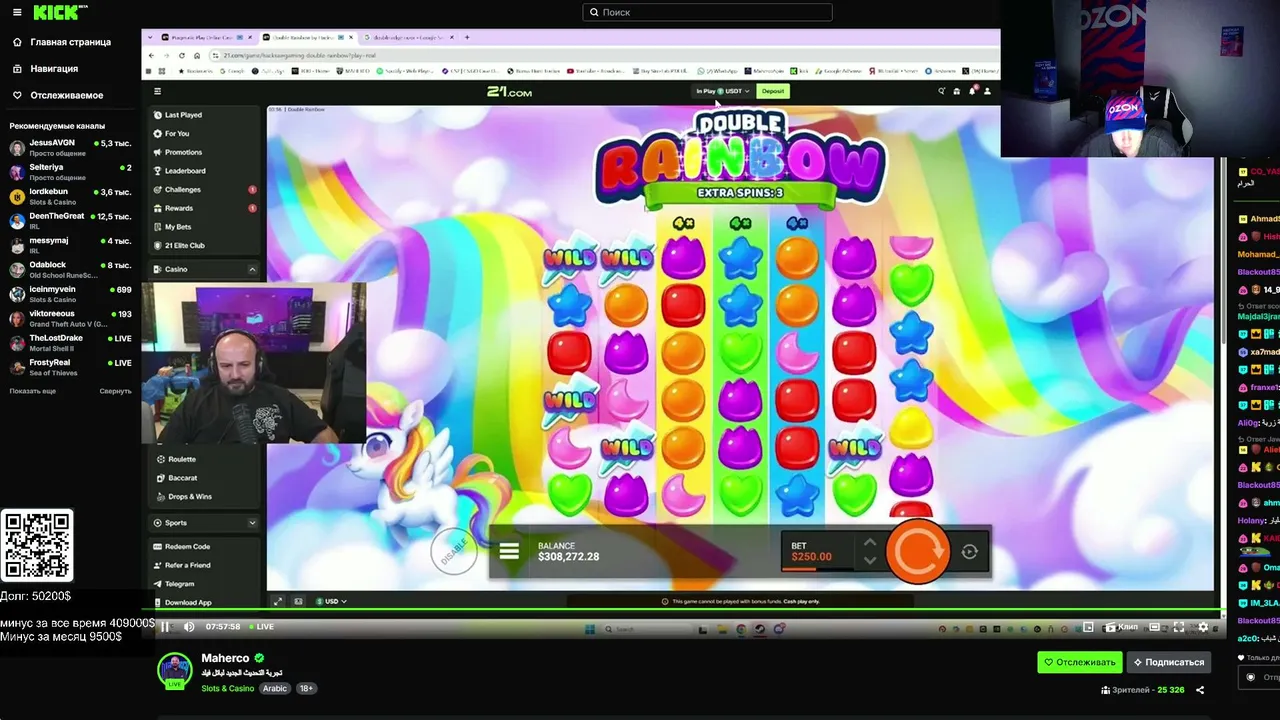Open the 21.com site hamburger menu
Image resolution: width=1280 pixels, height=720 pixels.
tap(157, 91)
